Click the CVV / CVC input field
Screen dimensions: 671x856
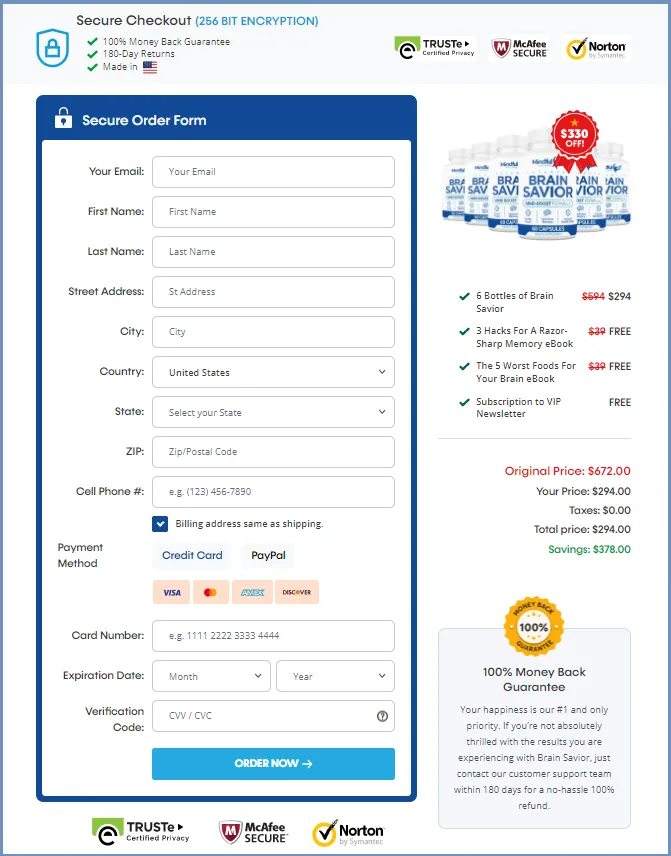click(273, 716)
